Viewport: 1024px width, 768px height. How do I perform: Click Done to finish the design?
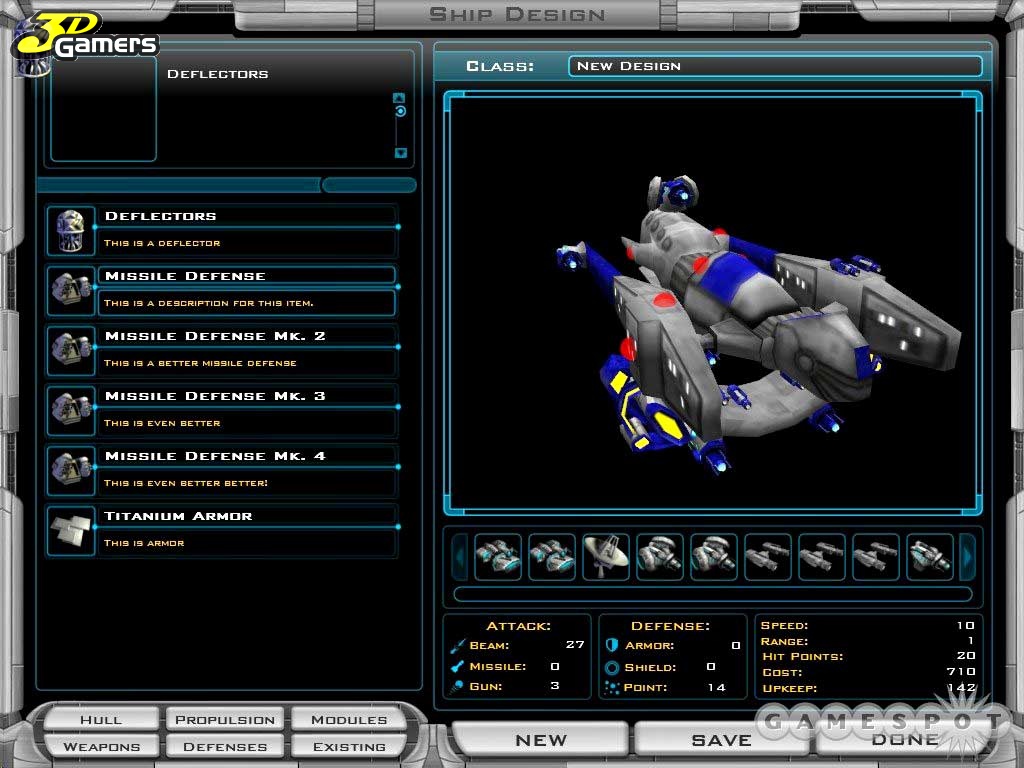point(903,740)
